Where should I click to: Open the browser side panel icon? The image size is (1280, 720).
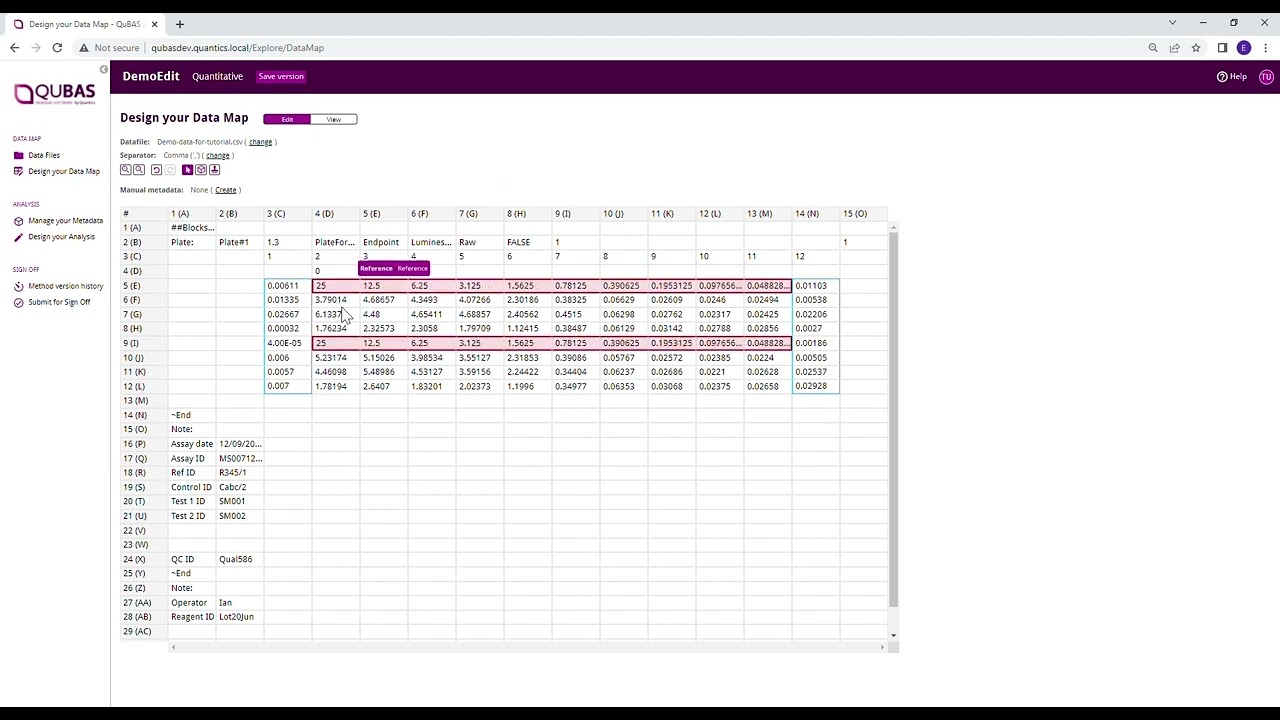point(1222,48)
